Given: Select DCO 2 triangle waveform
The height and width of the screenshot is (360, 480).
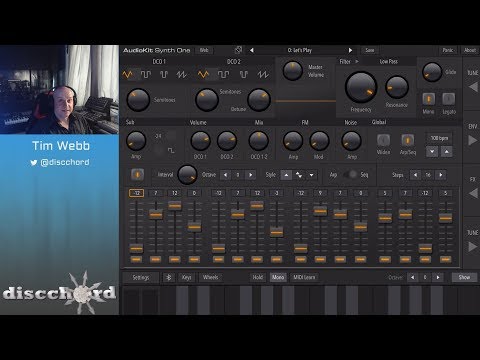Looking at the screenshot, I should coord(203,74).
